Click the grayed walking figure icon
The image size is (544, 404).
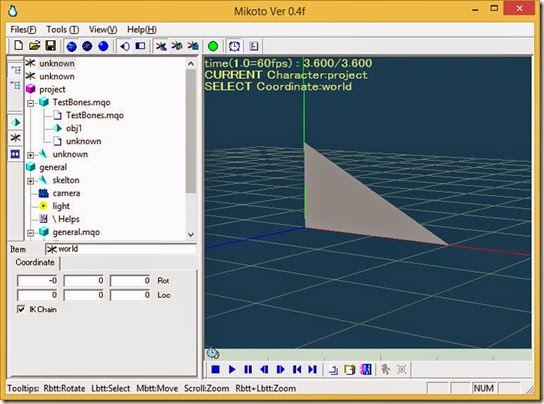(x=385, y=369)
